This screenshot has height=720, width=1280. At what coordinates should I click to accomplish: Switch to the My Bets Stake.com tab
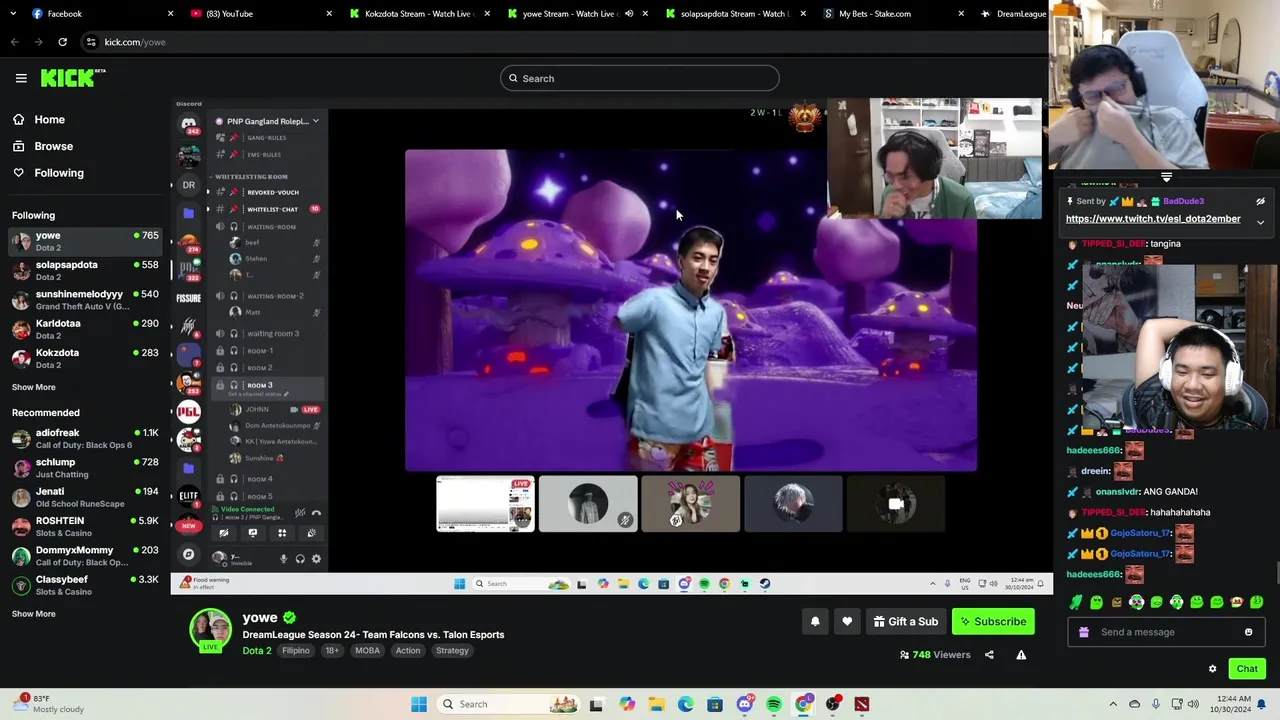pos(893,14)
